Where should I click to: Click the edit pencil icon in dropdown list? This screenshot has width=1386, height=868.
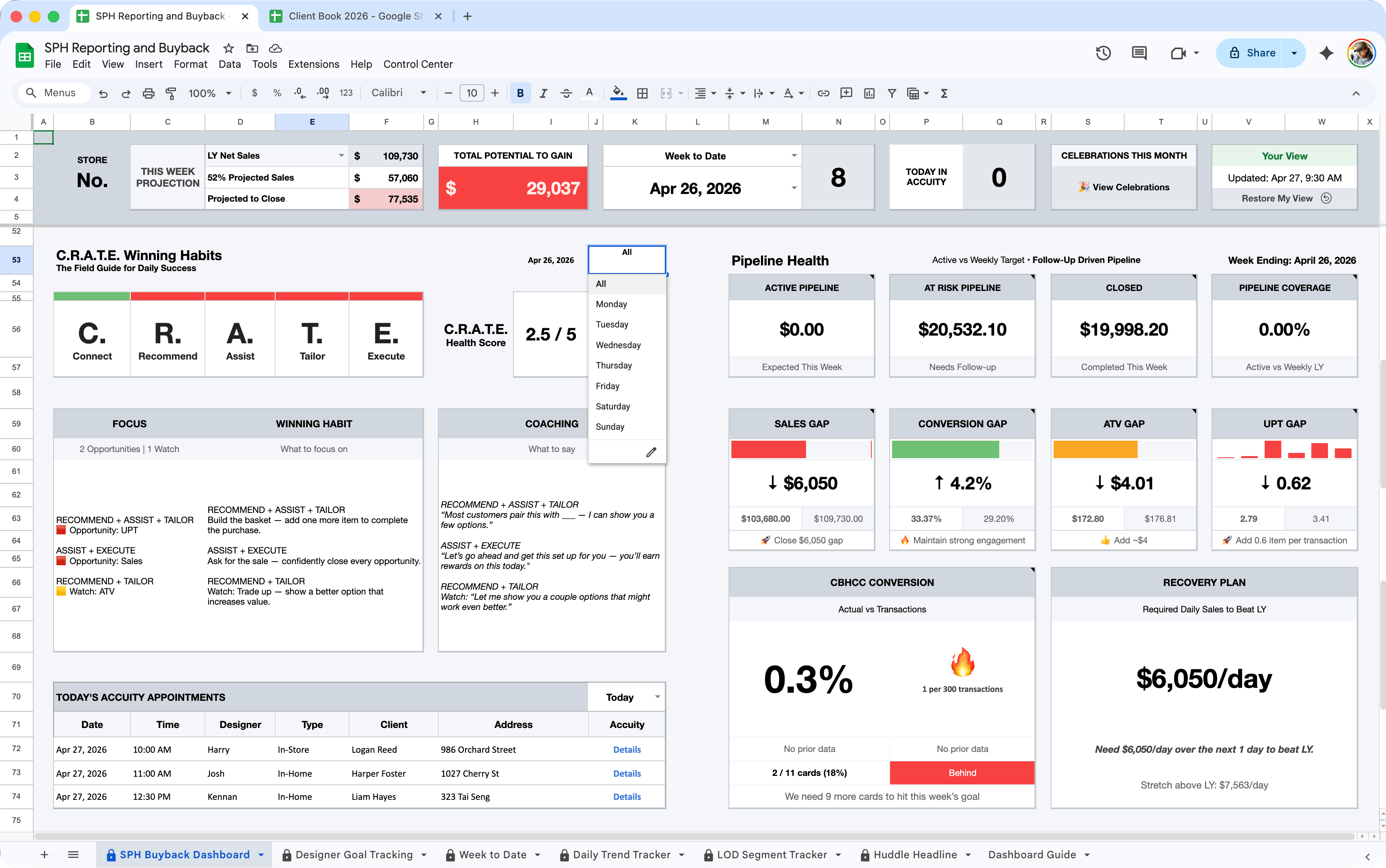651,452
